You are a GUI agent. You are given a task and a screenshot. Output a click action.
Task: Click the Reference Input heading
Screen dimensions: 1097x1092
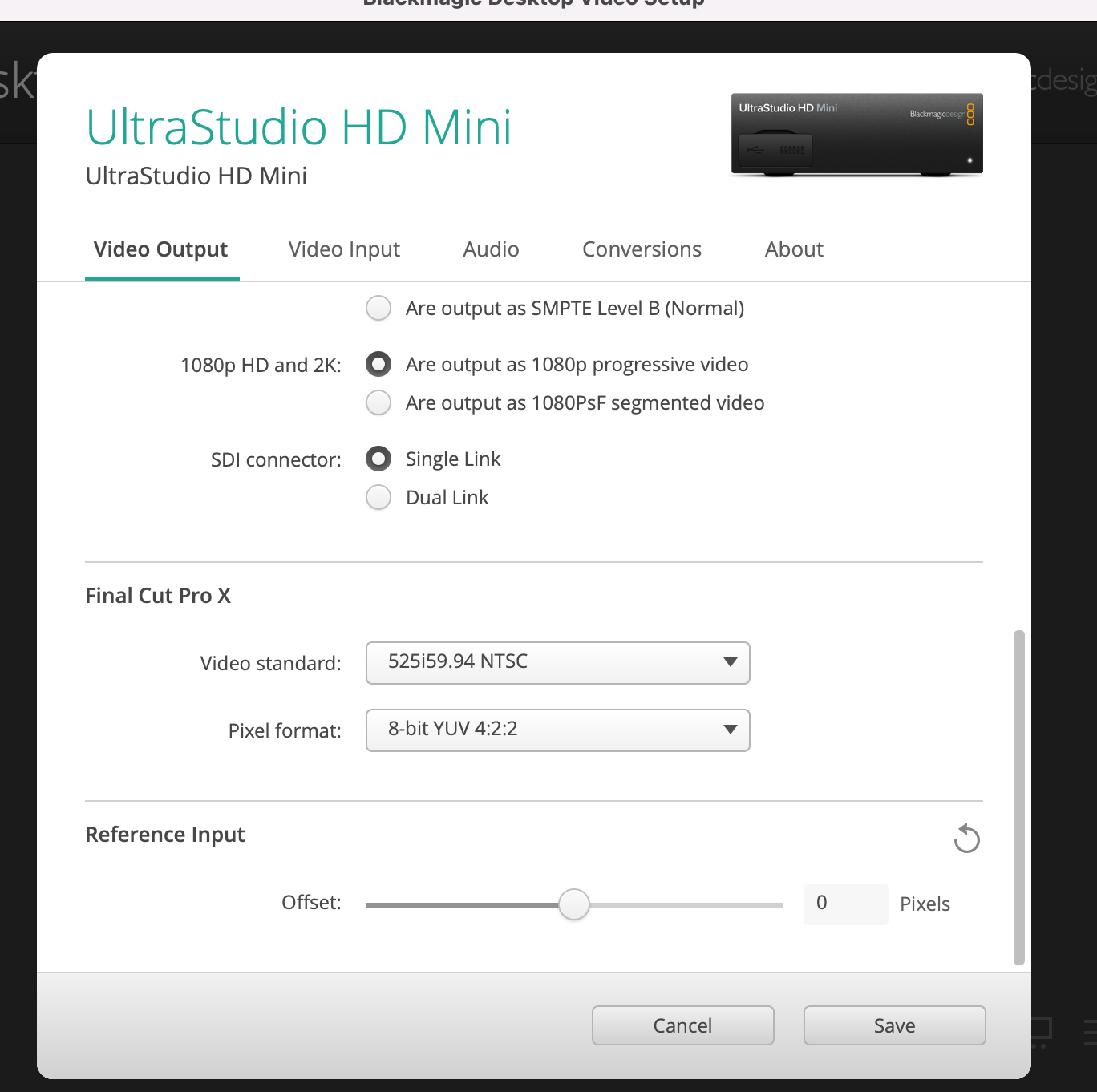(165, 835)
